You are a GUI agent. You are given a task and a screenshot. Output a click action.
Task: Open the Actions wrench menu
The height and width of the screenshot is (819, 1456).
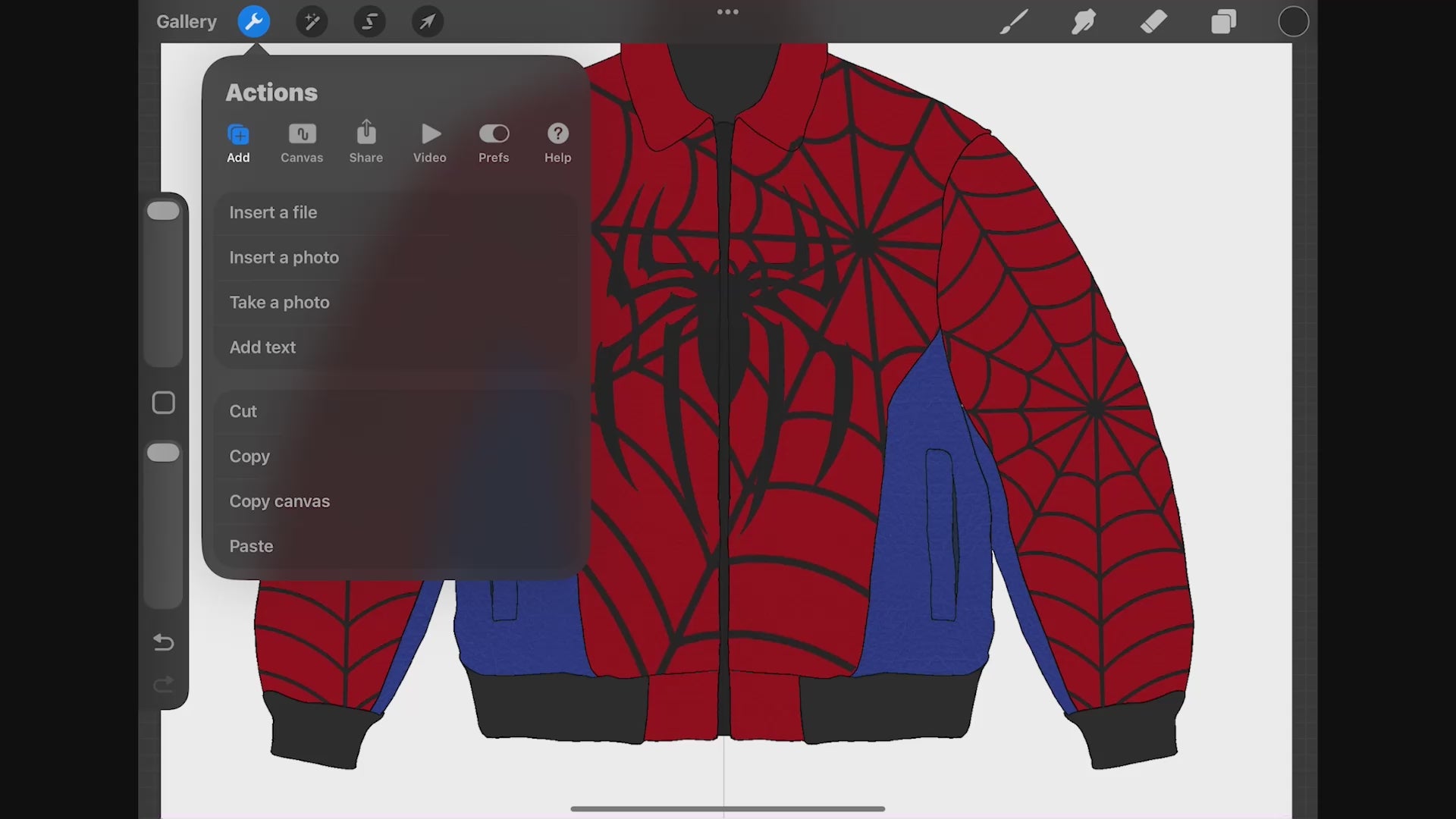[x=253, y=22]
